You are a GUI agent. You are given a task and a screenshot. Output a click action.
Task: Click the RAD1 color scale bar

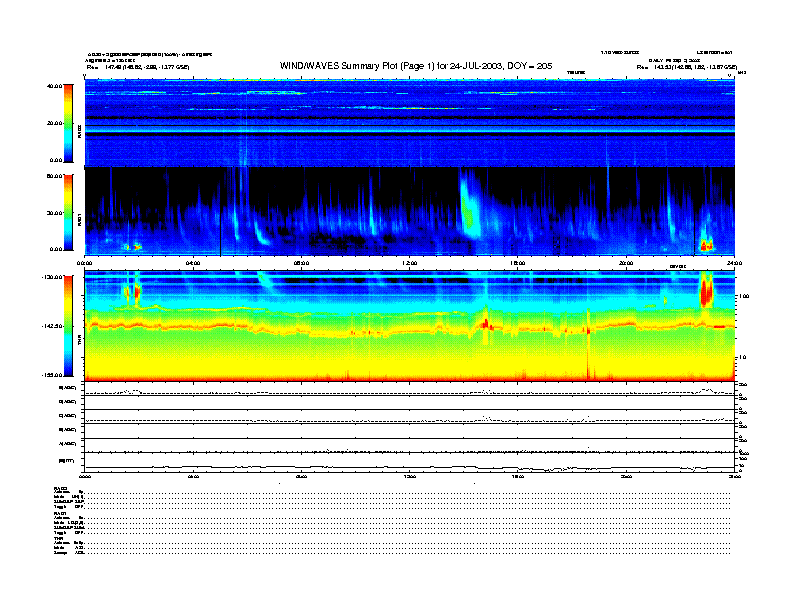(x=68, y=213)
